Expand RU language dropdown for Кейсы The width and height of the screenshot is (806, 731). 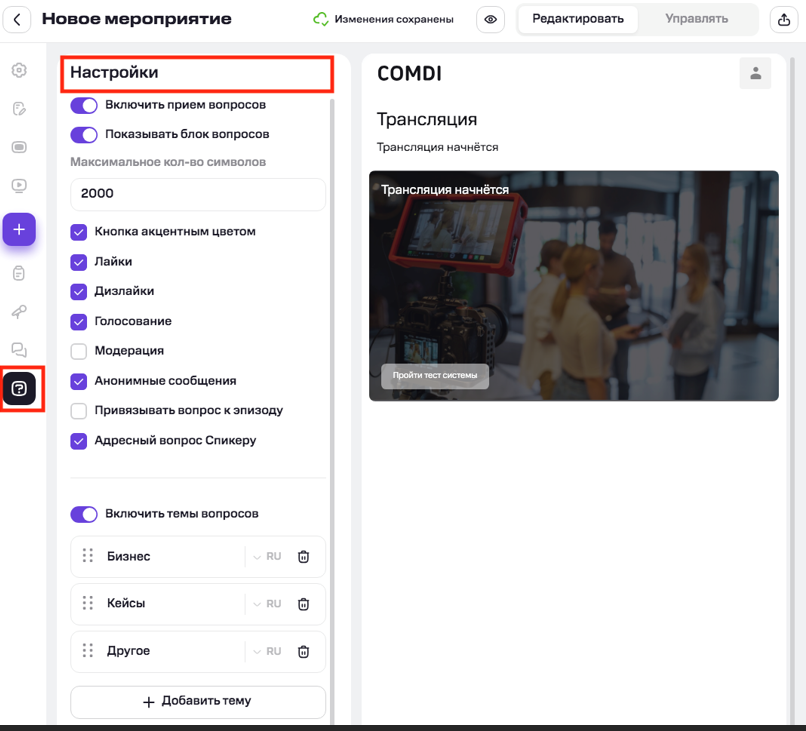point(266,604)
